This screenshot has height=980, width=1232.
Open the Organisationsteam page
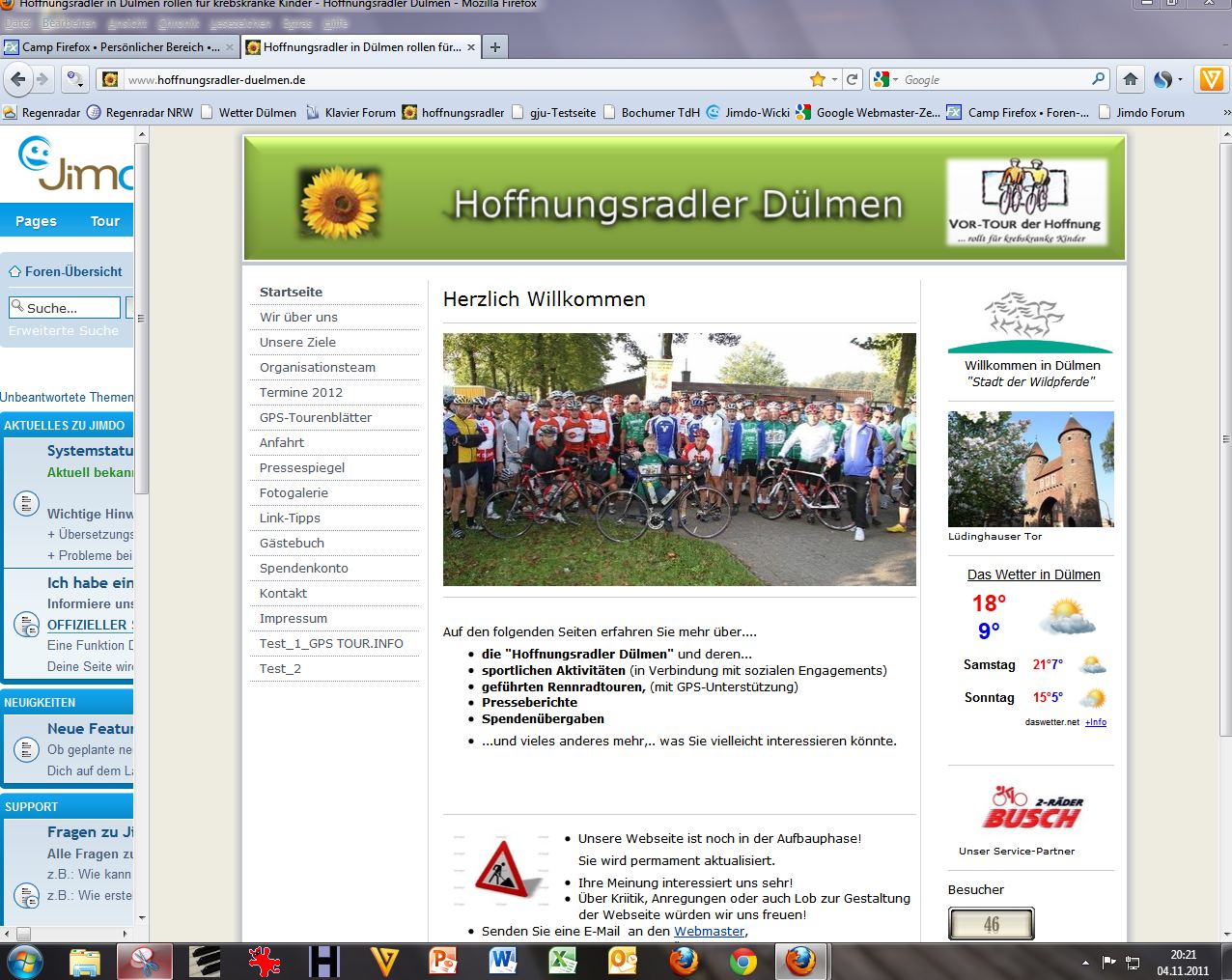point(318,367)
